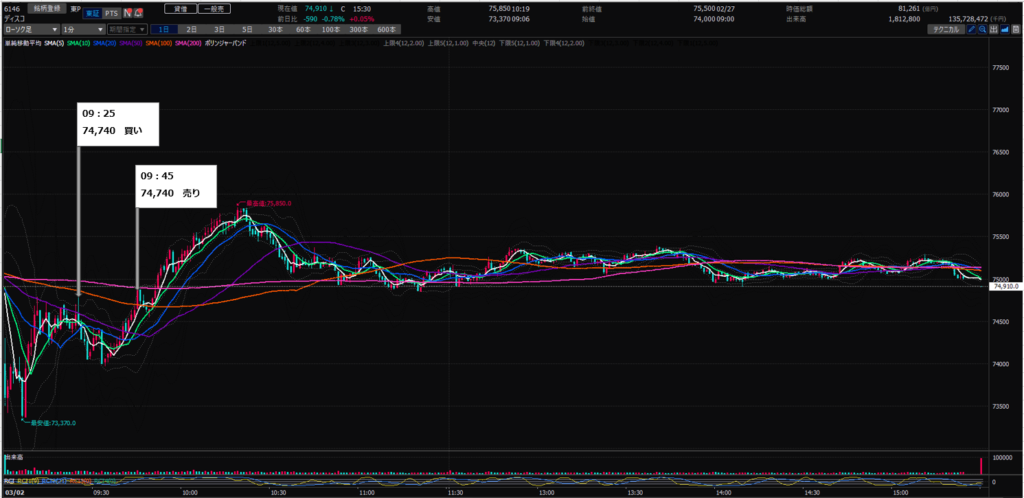This screenshot has width=1024, height=498.
Task: Select the pencil drawing tool icon
Action: [970, 30]
